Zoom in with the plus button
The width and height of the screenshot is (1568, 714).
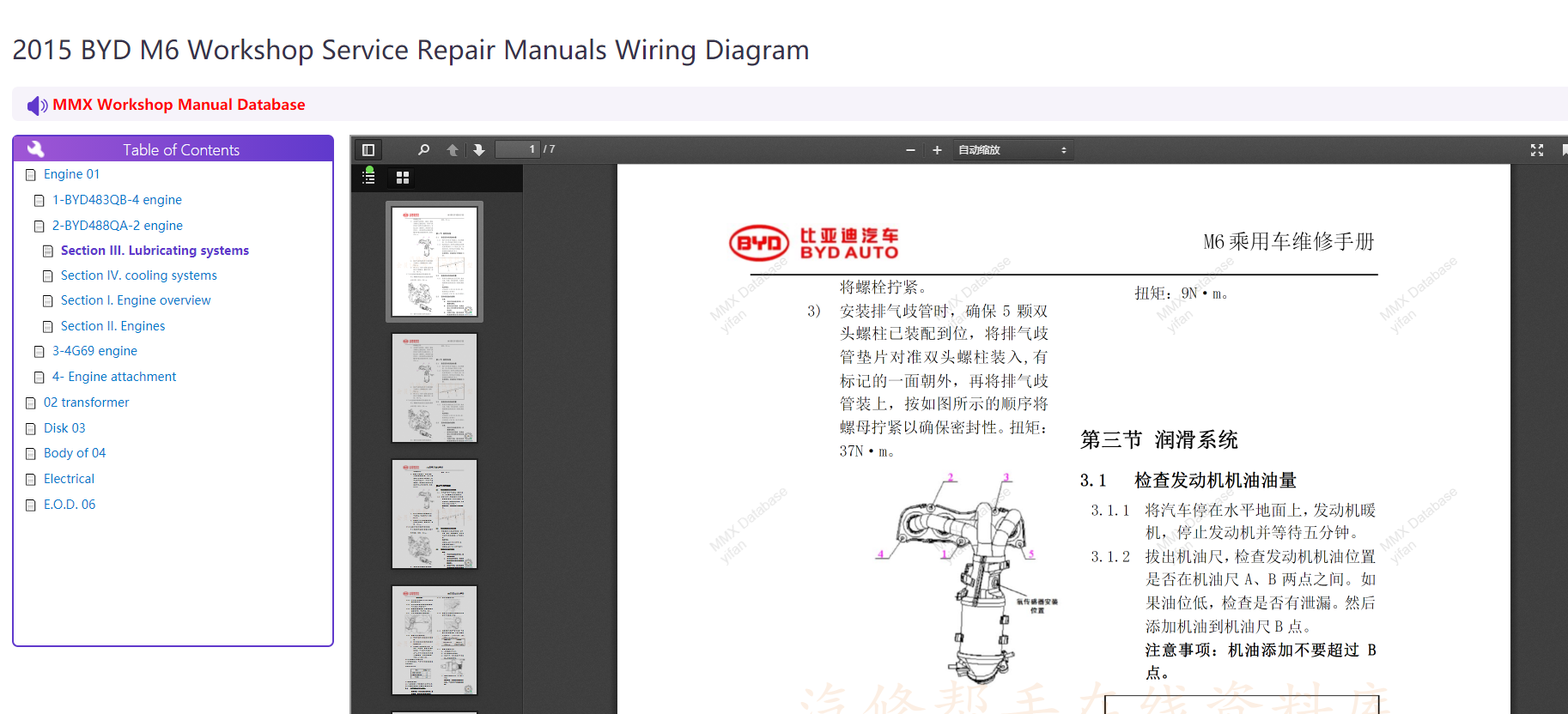(x=937, y=150)
